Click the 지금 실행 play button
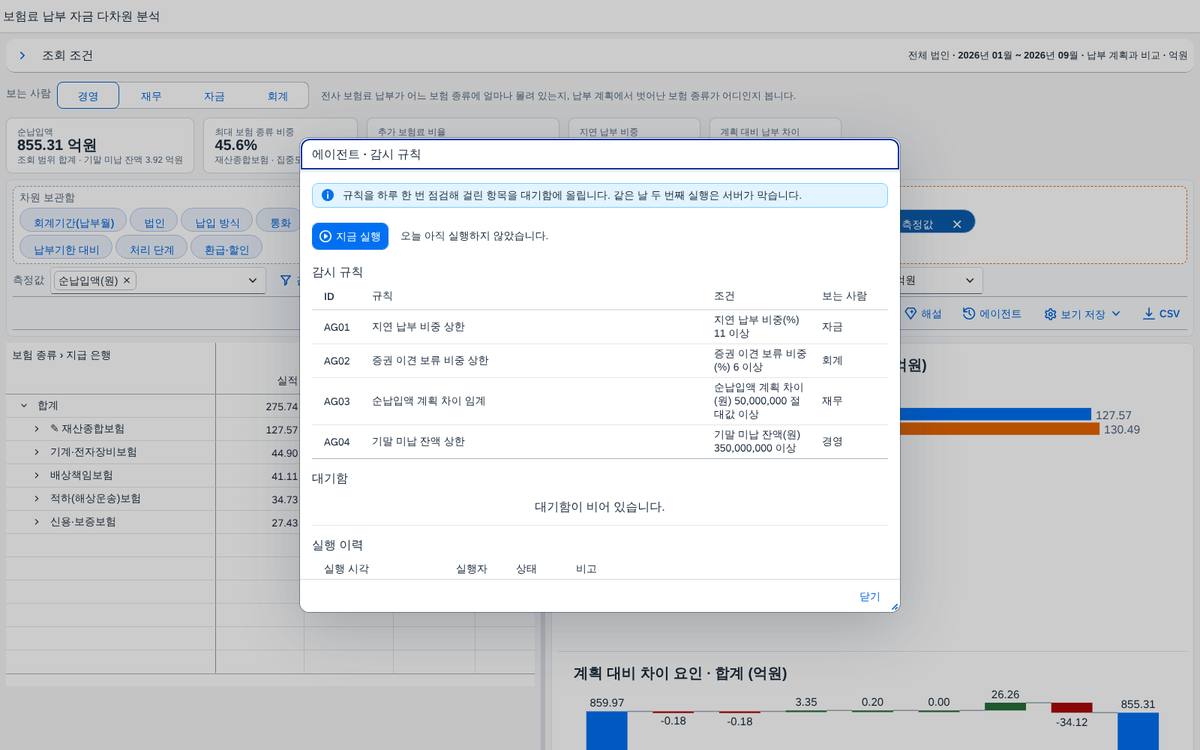1200x750 pixels. coord(350,236)
